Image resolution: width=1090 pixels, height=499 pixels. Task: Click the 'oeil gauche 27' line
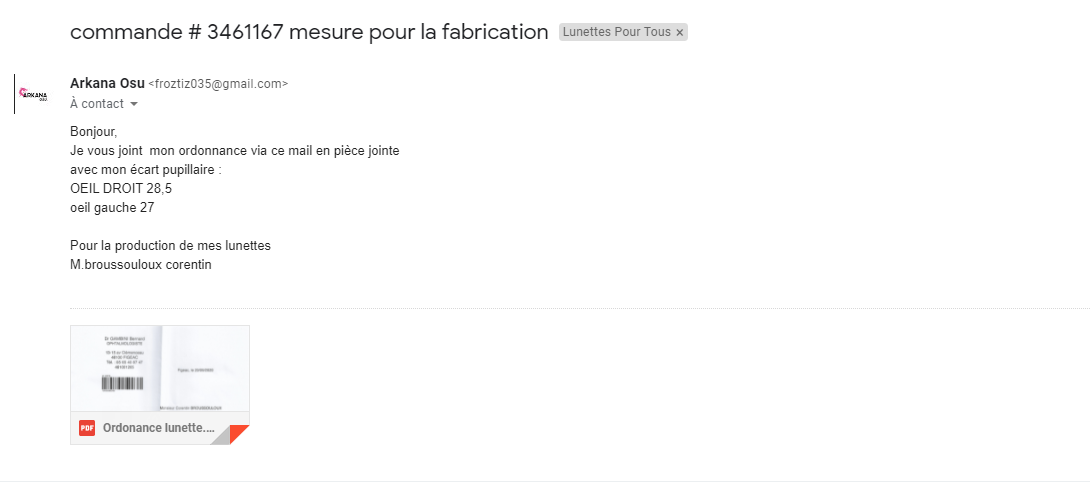(112, 208)
